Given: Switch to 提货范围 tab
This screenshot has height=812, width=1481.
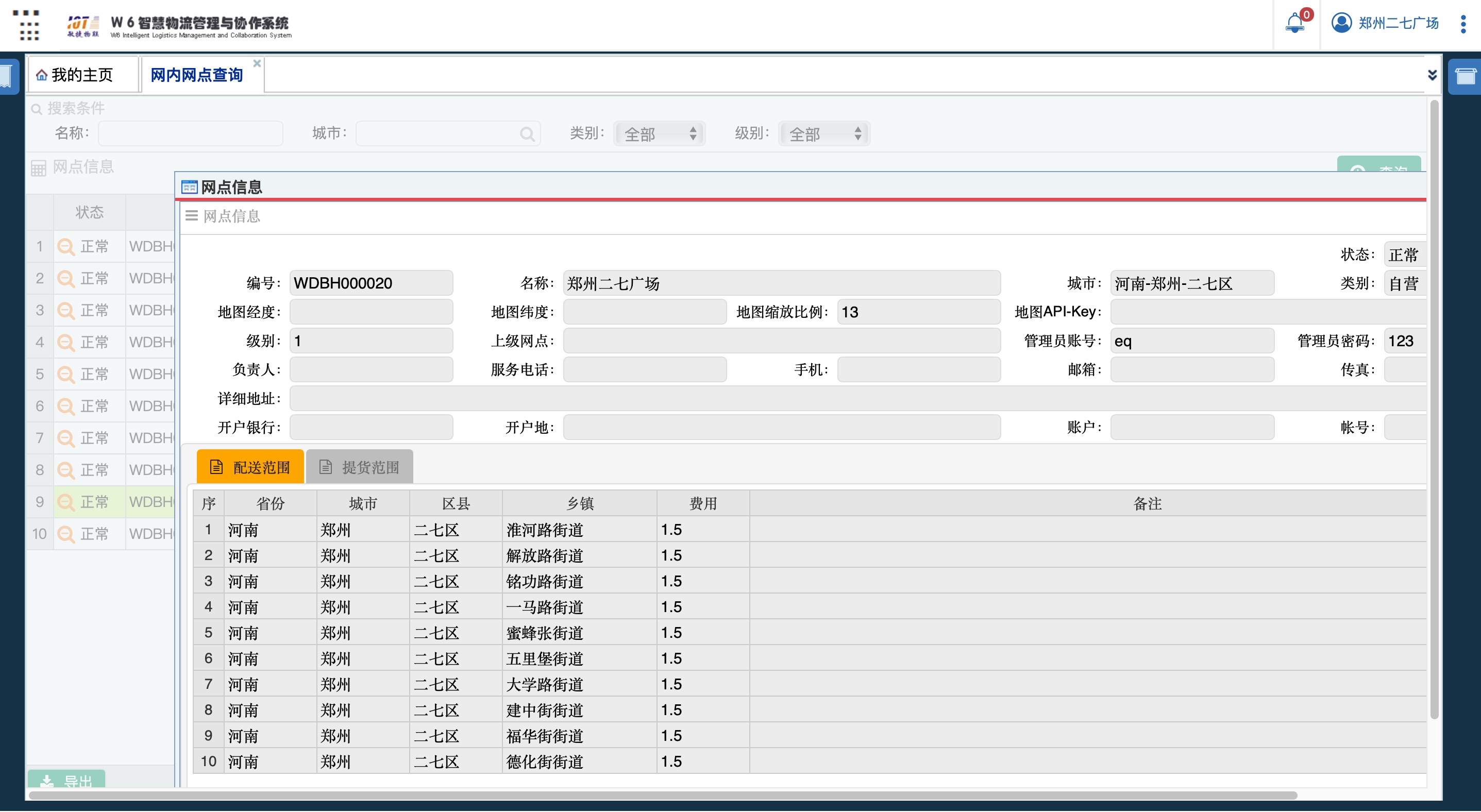Looking at the screenshot, I should [x=360, y=467].
